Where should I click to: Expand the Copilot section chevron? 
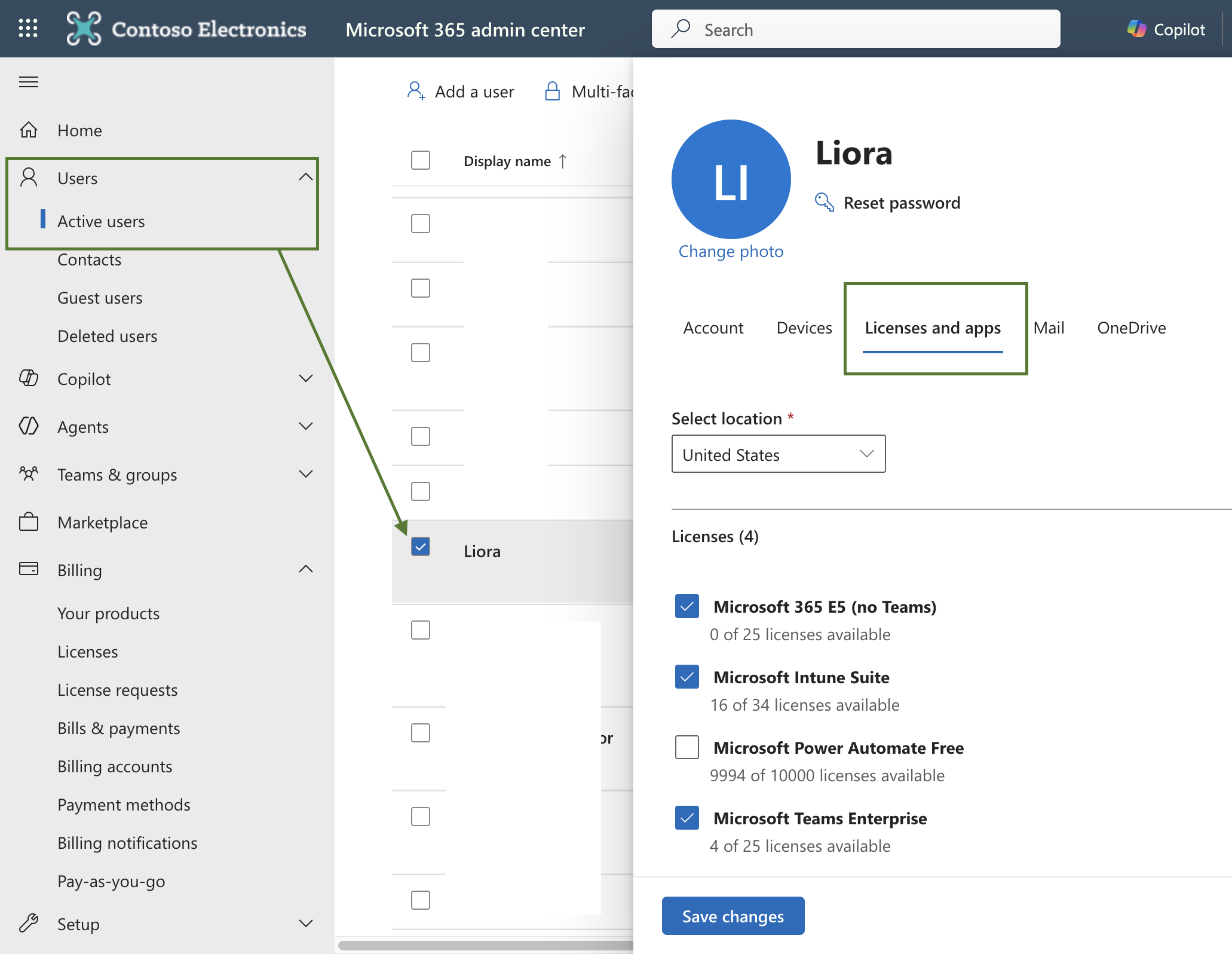point(306,378)
